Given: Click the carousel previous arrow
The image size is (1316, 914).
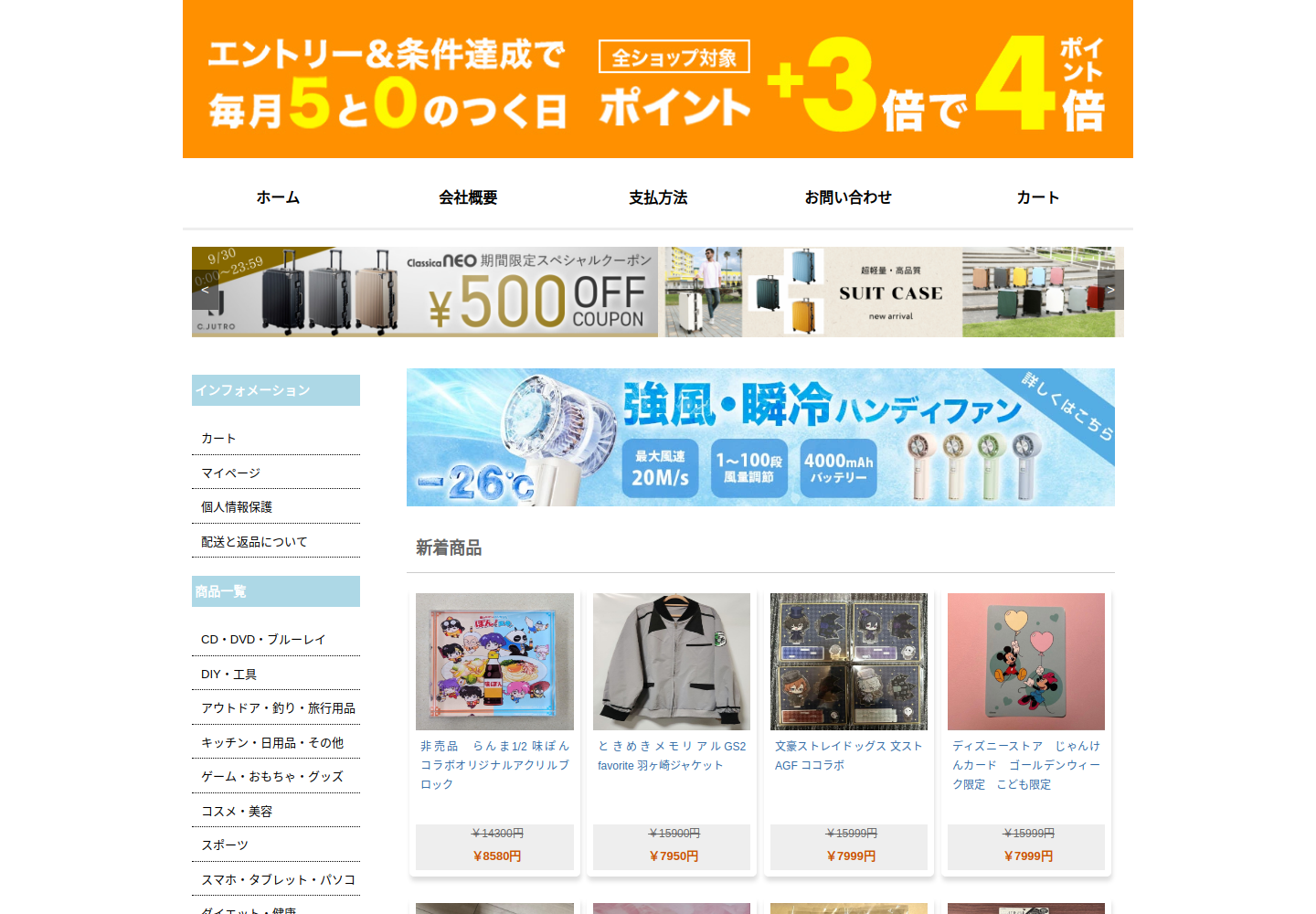Looking at the screenshot, I should point(205,290).
